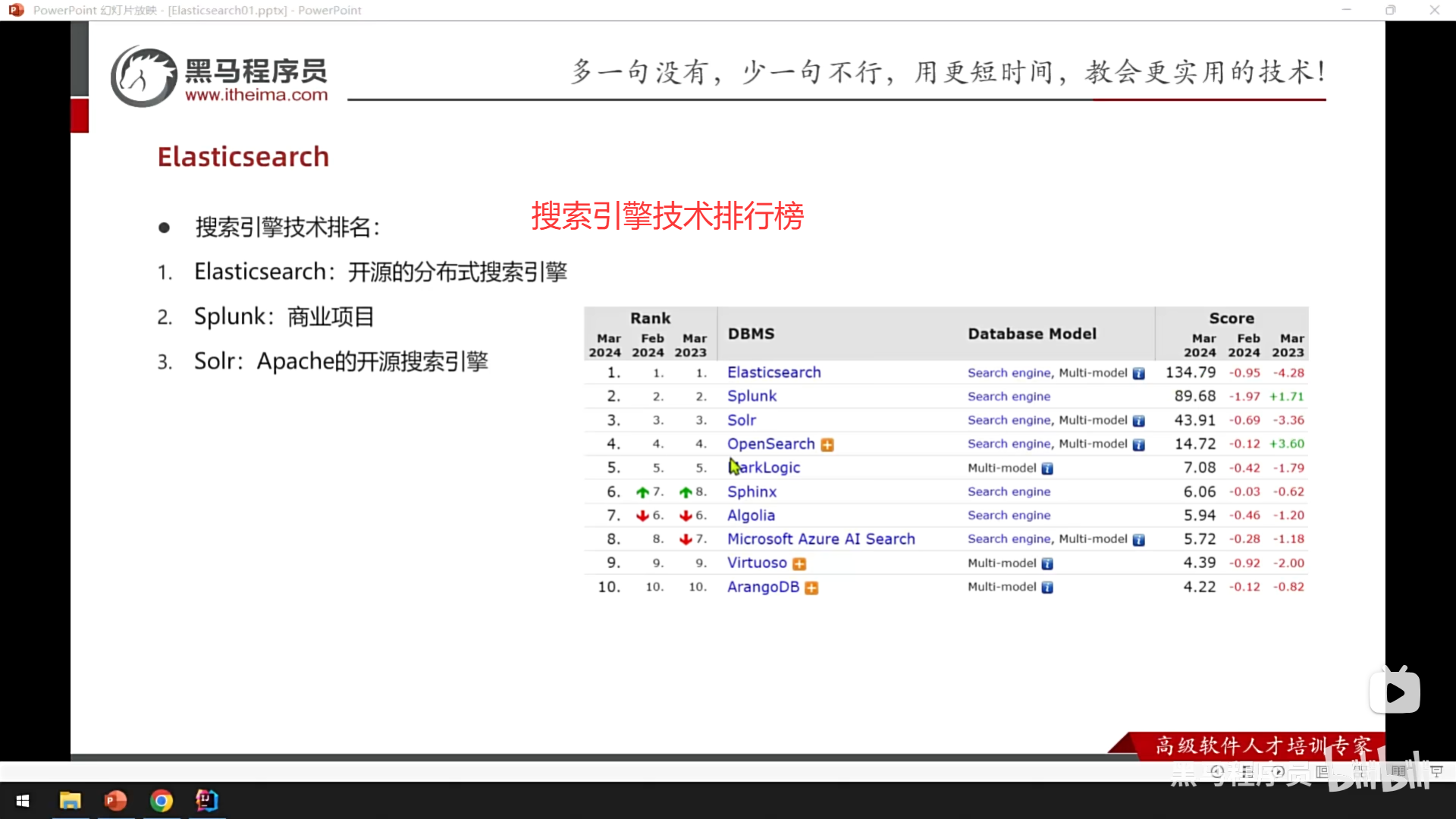
Task: Advance to next slide using status bar arrow
Action: (1278, 771)
